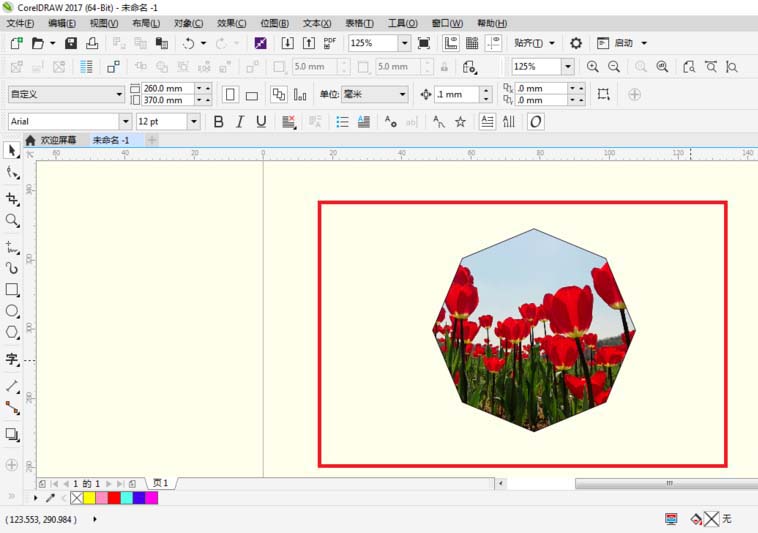This screenshot has height=533, width=758.
Task: Select the Connector tool
Action: (x=12, y=408)
